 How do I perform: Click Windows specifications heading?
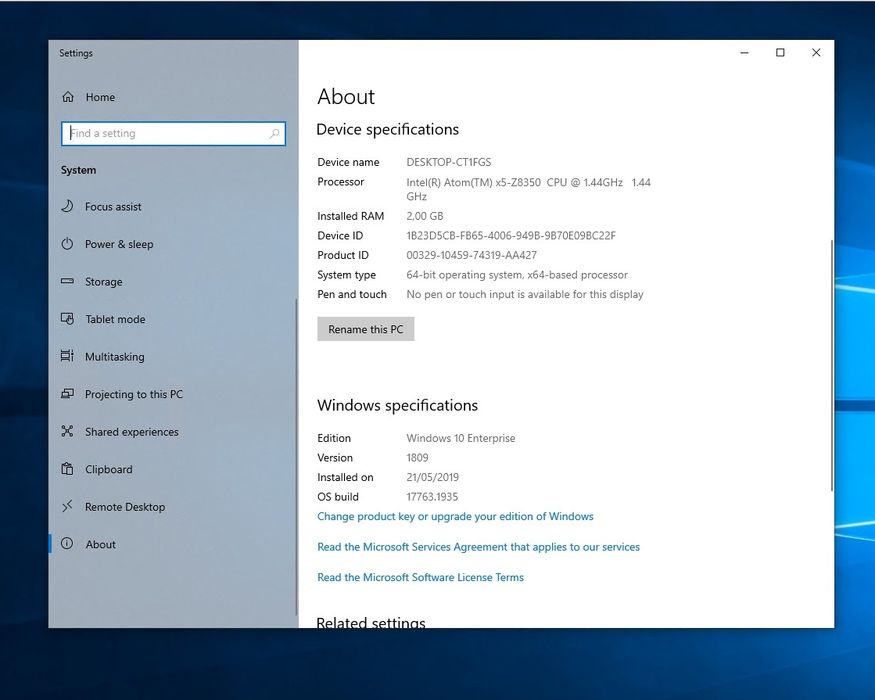[x=397, y=405]
